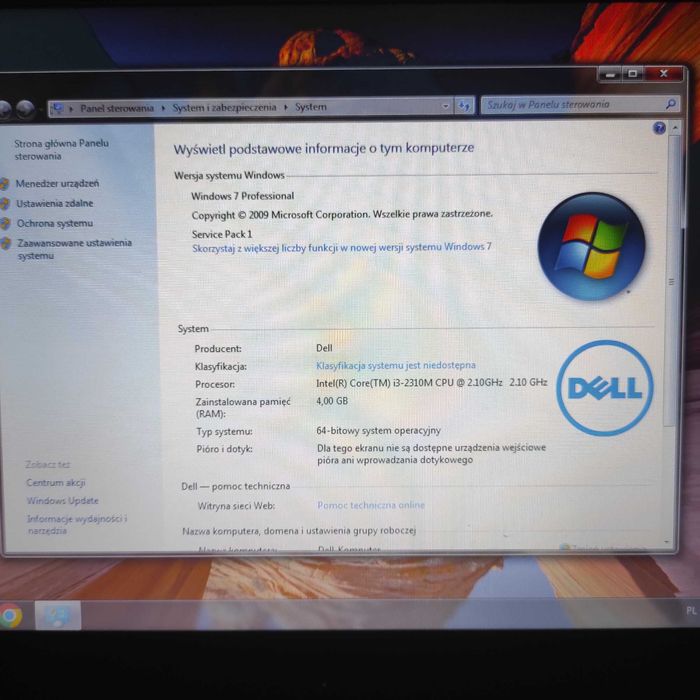Open the address bar history dropdown arrow

(x=445, y=106)
